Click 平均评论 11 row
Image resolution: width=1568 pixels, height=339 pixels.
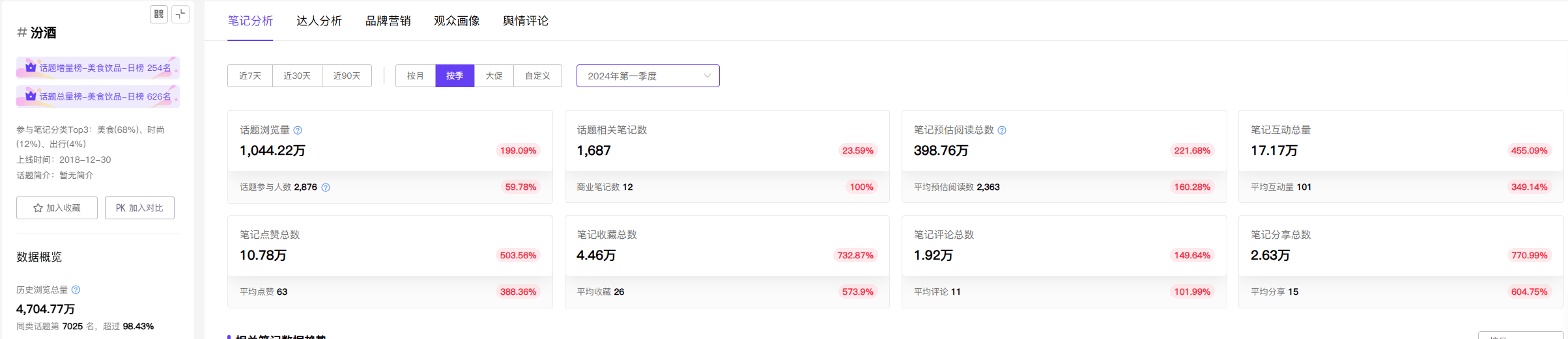[1064, 292]
